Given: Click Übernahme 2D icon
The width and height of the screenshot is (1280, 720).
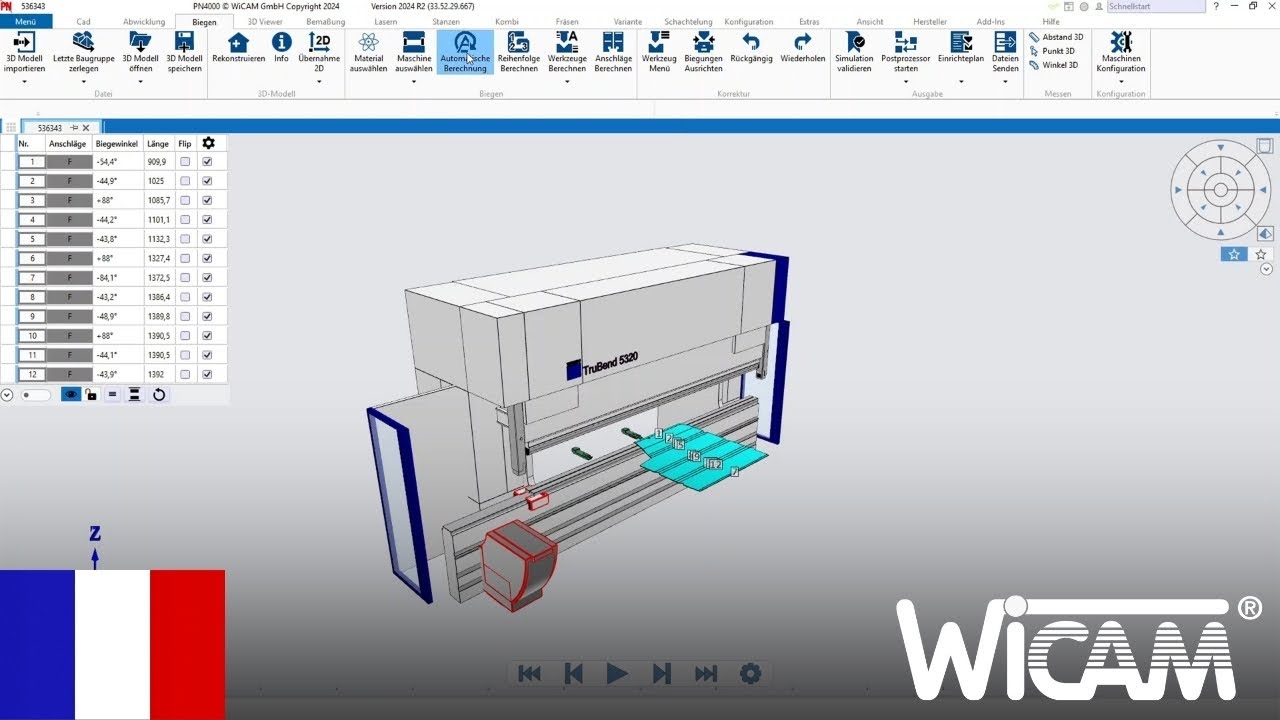Looking at the screenshot, I should click(x=319, y=42).
